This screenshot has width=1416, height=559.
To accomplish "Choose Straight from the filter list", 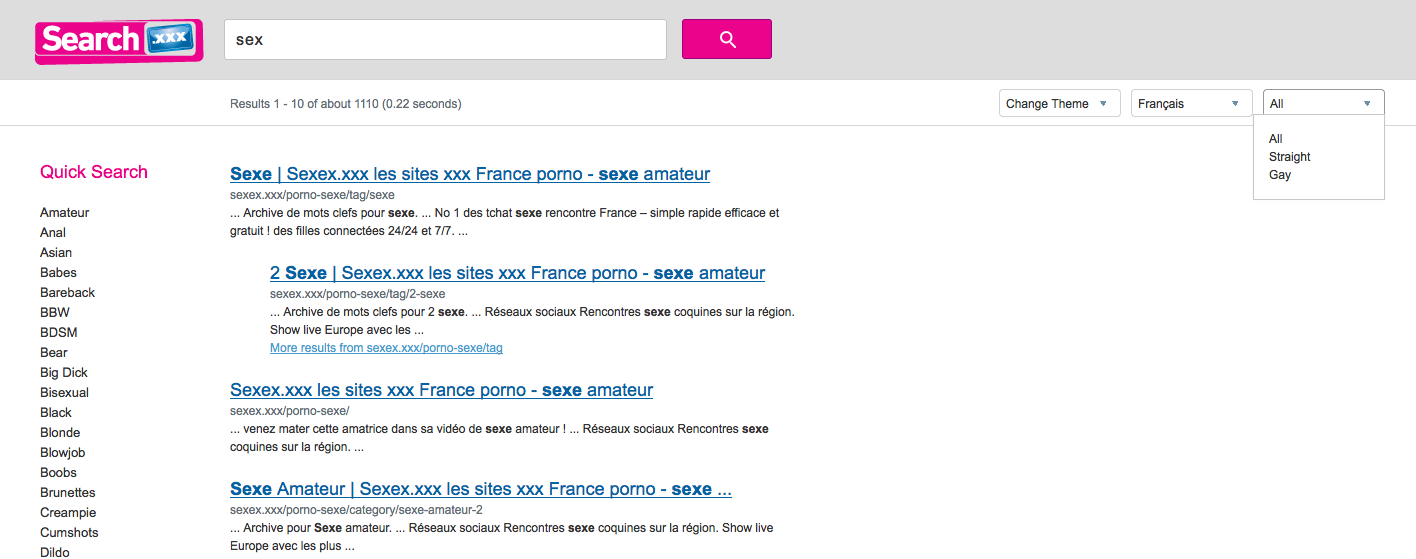I will coord(1289,157).
